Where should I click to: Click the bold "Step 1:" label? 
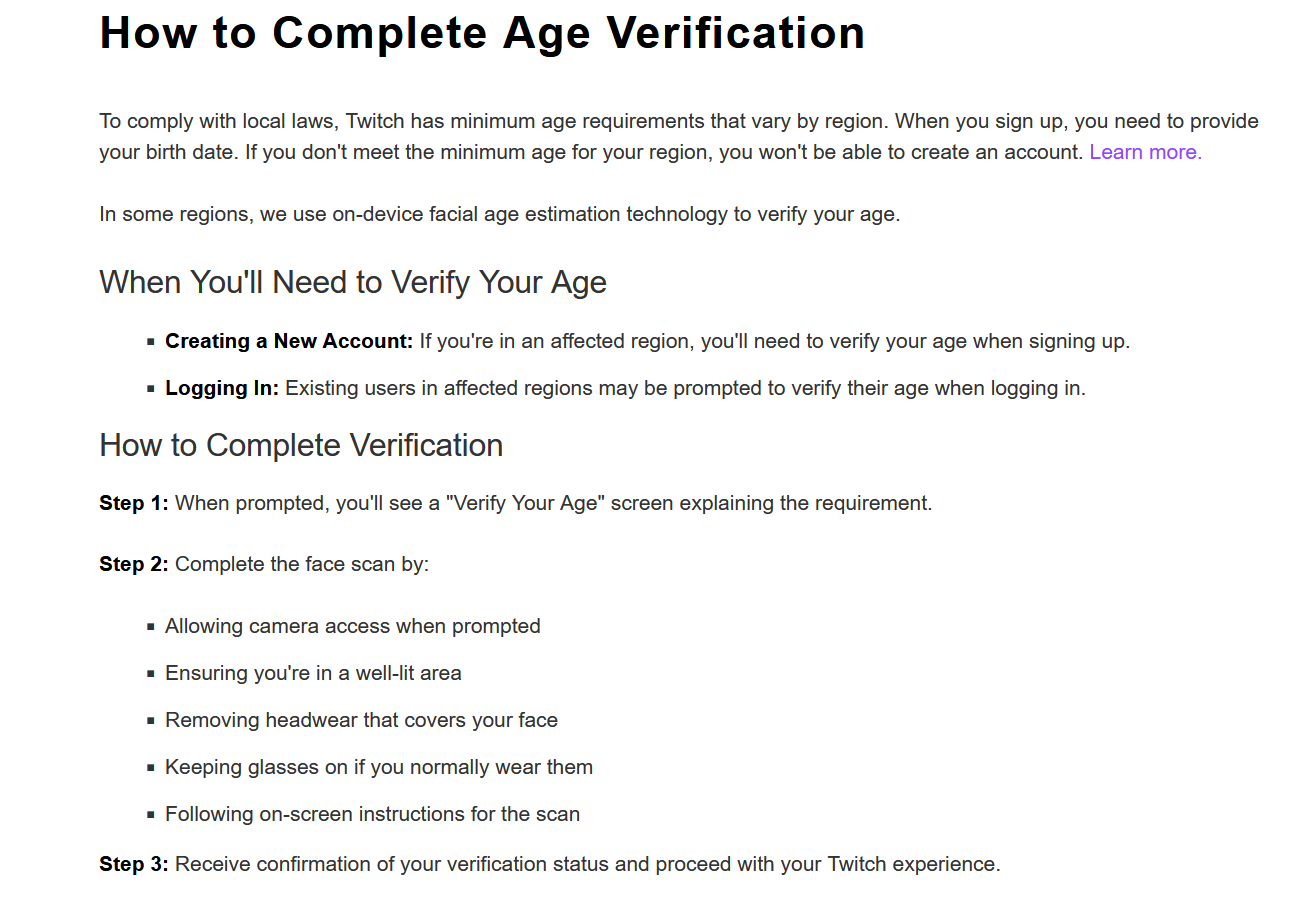click(x=134, y=503)
